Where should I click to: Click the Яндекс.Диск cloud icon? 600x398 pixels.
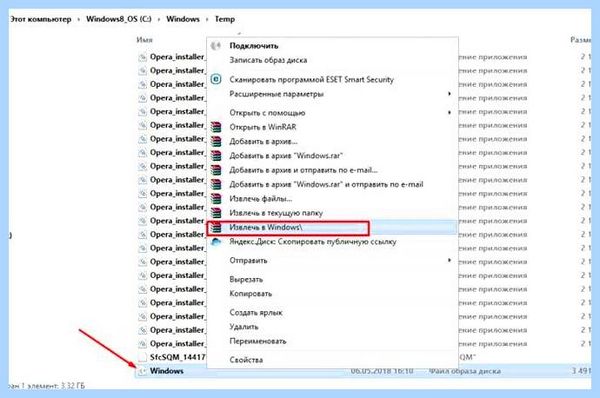(x=216, y=241)
